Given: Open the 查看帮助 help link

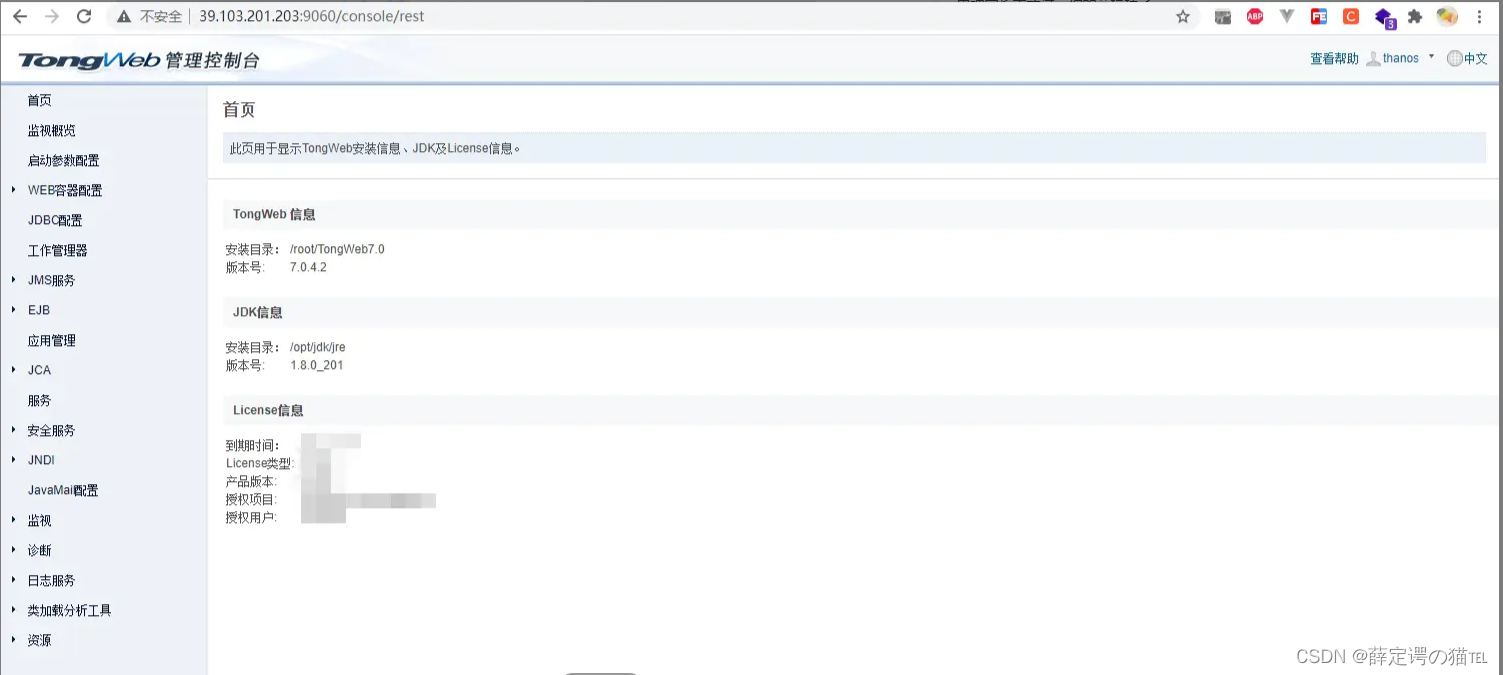Looking at the screenshot, I should [x=1334, y=59].
